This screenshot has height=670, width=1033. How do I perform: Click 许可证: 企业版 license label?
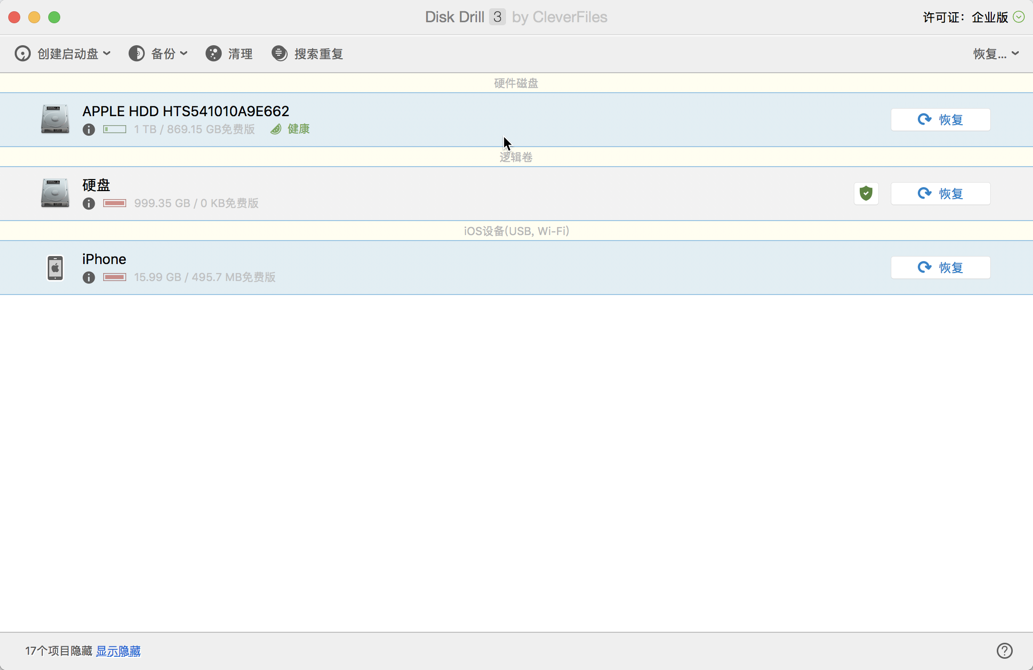(965, 17)
